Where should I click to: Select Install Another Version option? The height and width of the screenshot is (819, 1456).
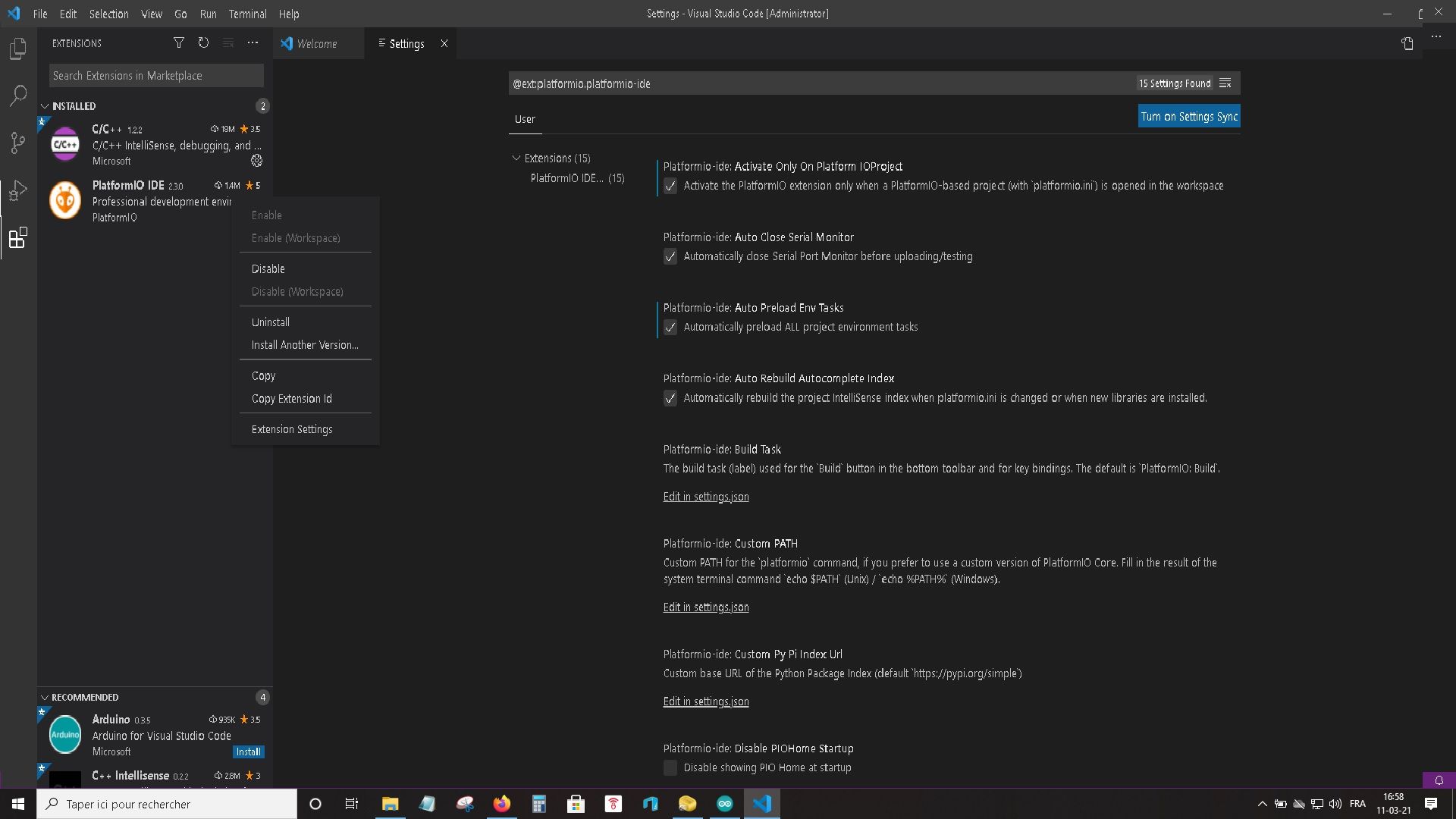(305, 345)
